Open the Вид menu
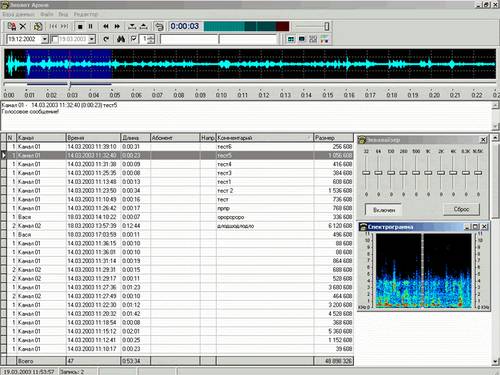This screenshot has height=375, width=500. click(x=63, y=14)
